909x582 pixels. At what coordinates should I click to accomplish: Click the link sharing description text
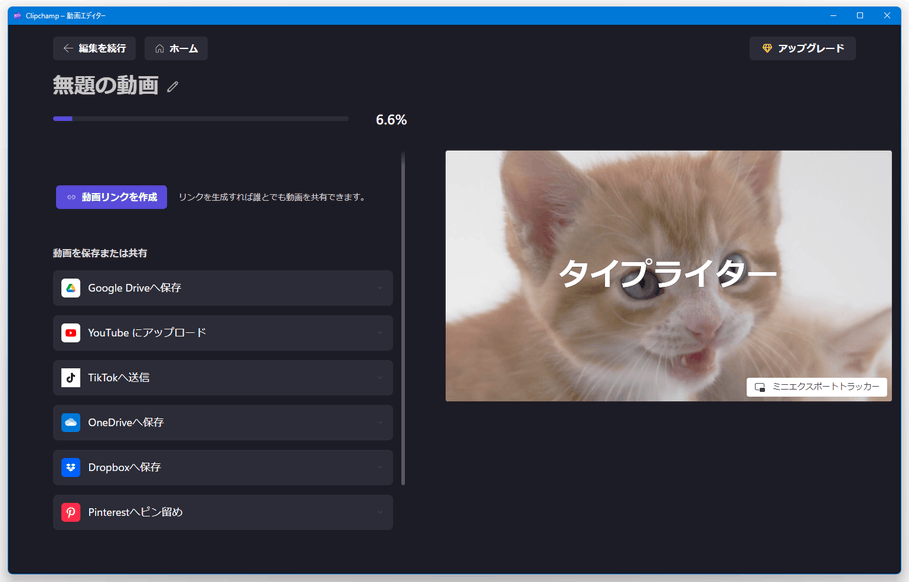(272, 197)
